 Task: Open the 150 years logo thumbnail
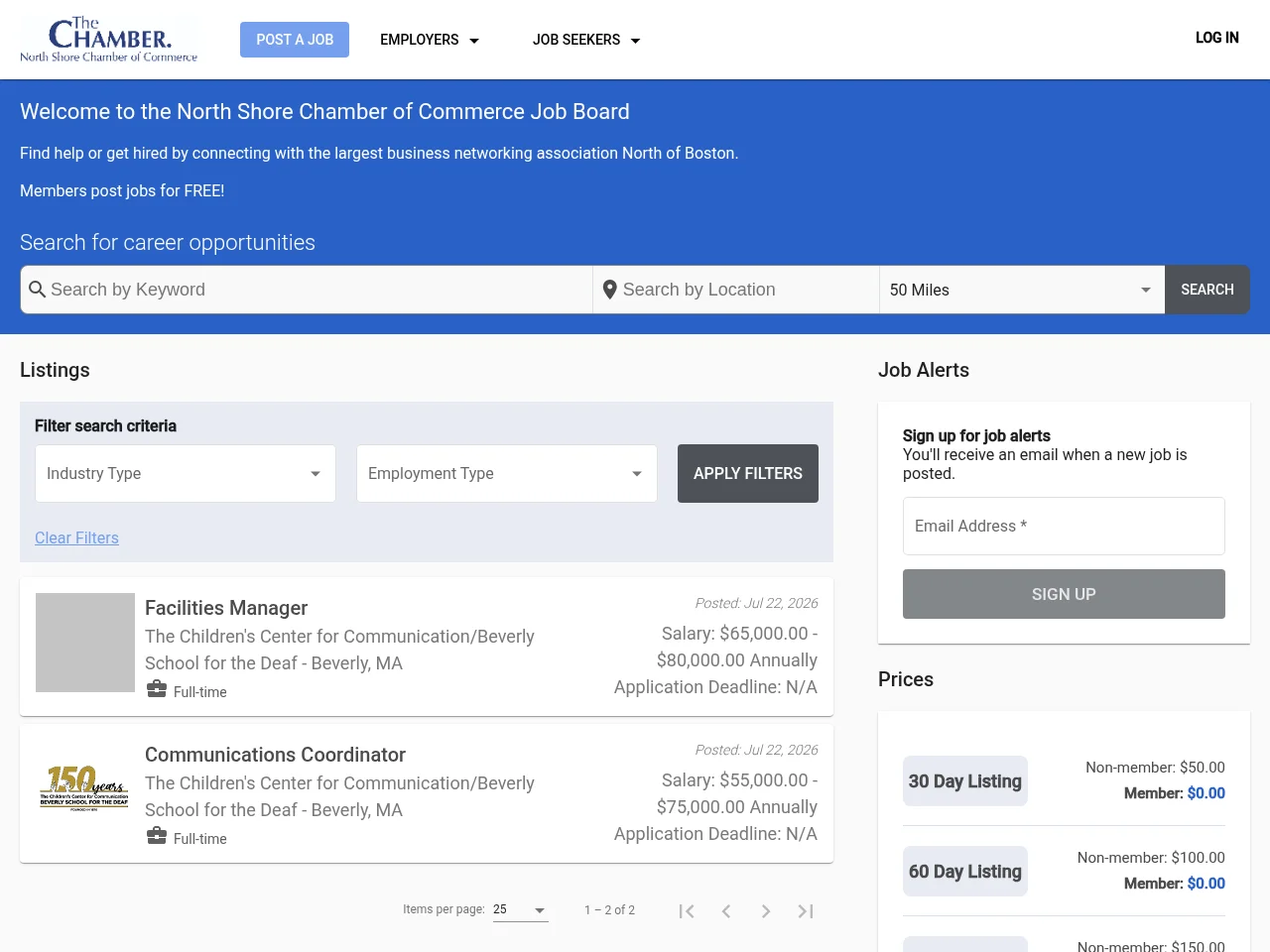pyautogui.click(x=85, y=788)
